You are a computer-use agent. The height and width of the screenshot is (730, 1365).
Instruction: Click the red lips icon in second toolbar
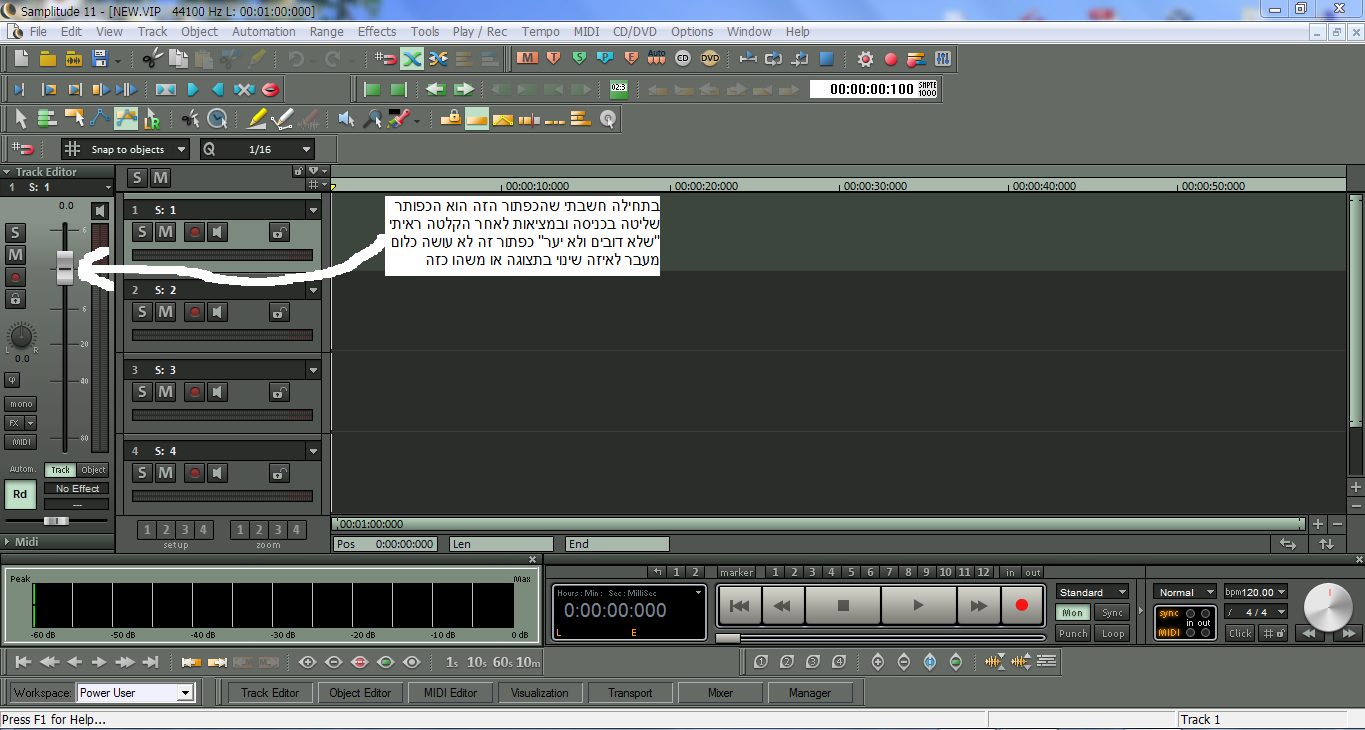tap(271, 89)
